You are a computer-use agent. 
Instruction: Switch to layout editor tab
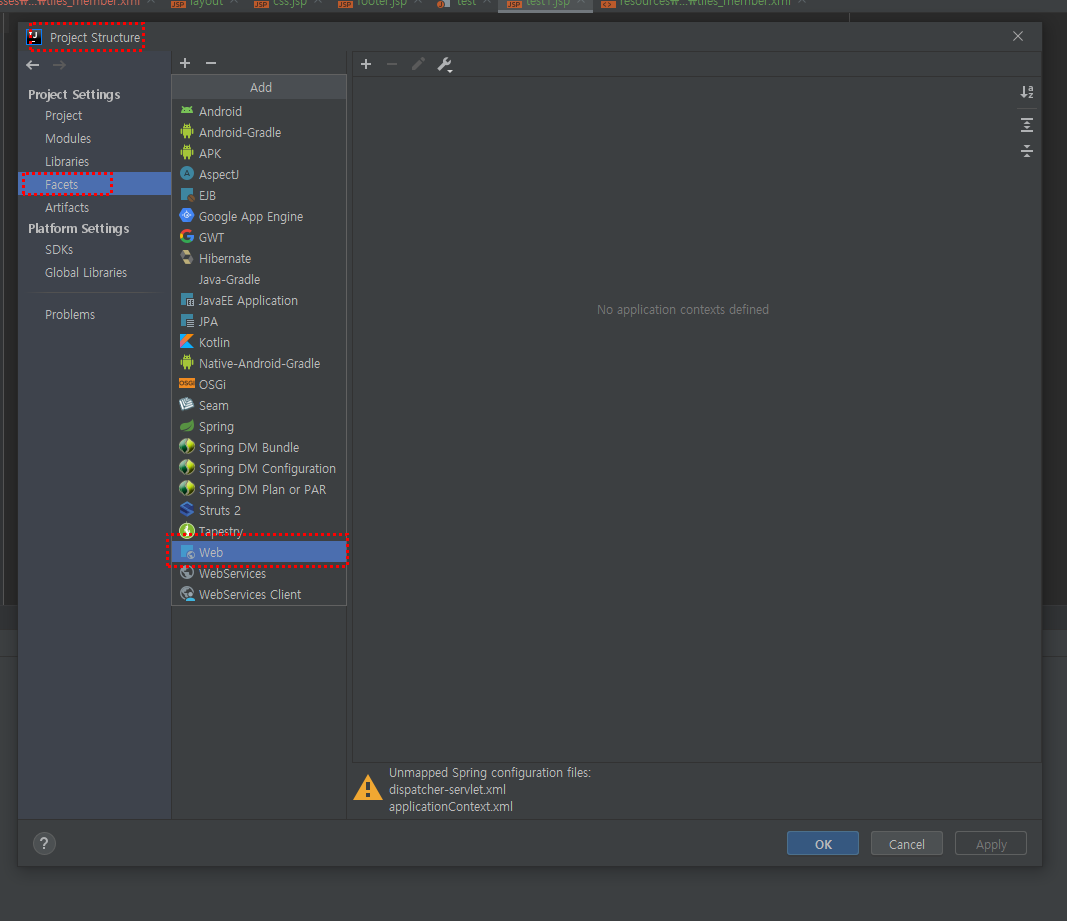[206, 3]
